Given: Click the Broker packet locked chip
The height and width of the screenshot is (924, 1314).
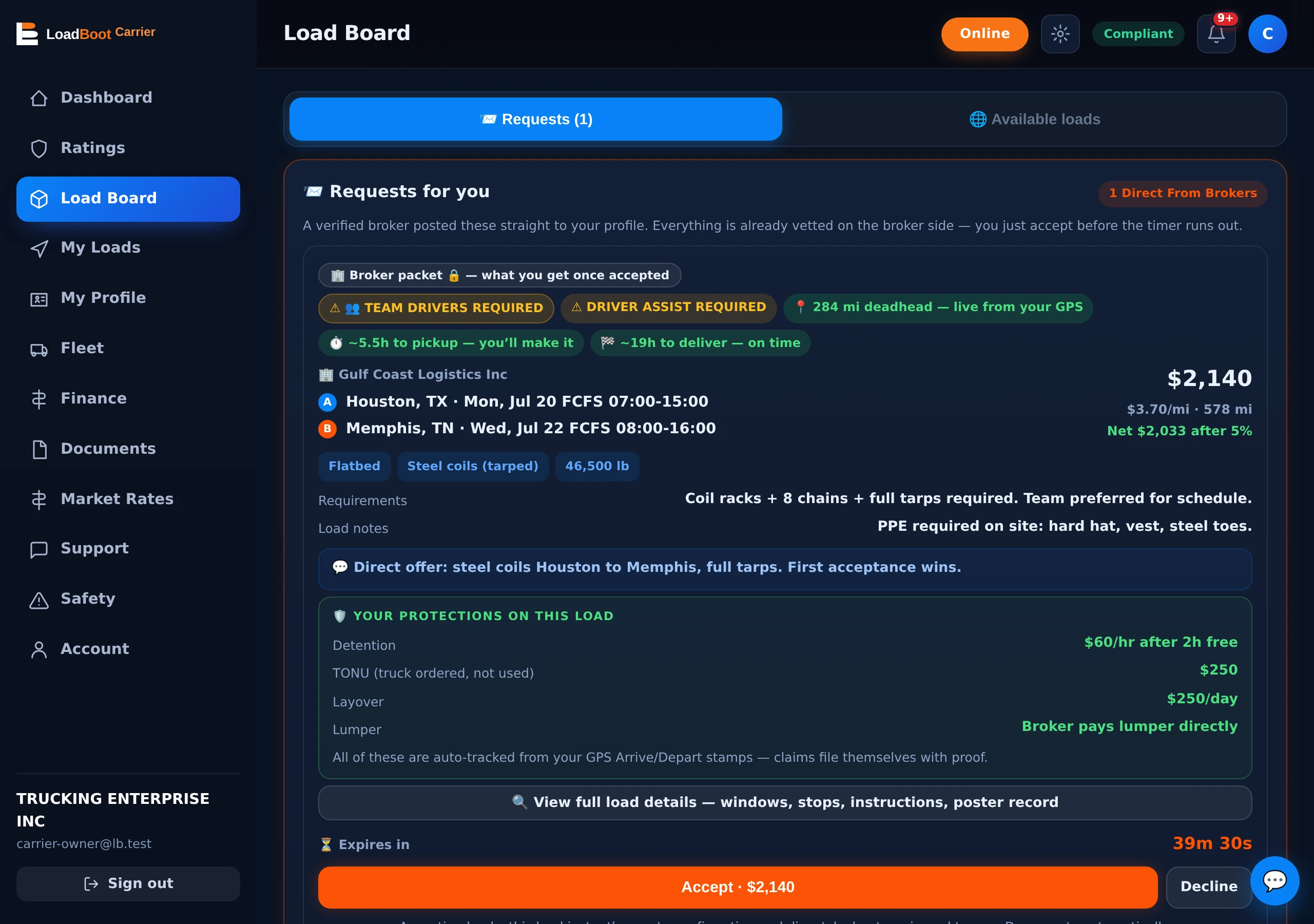Looking at the screenshot, I should 499,275.
